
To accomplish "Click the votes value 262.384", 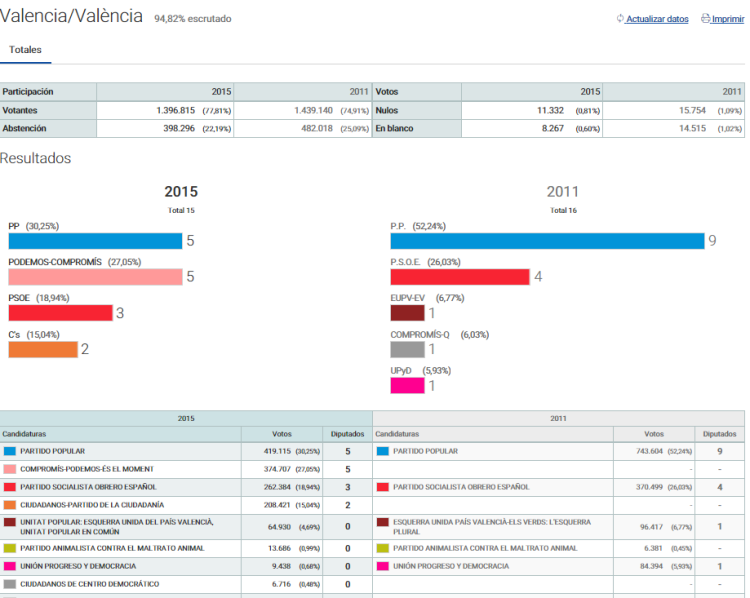I will point(277,487).
